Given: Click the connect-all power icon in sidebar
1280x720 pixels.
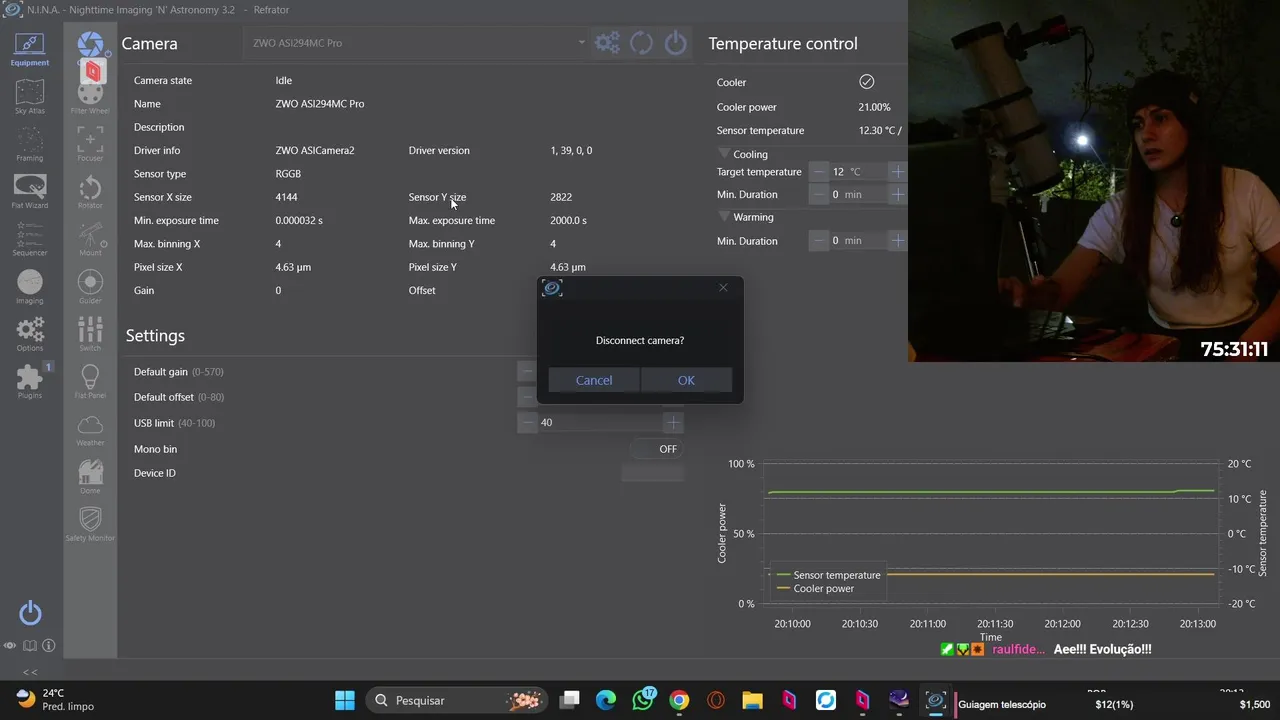Looking at the screenshot, I should click(x=30, y=612).
